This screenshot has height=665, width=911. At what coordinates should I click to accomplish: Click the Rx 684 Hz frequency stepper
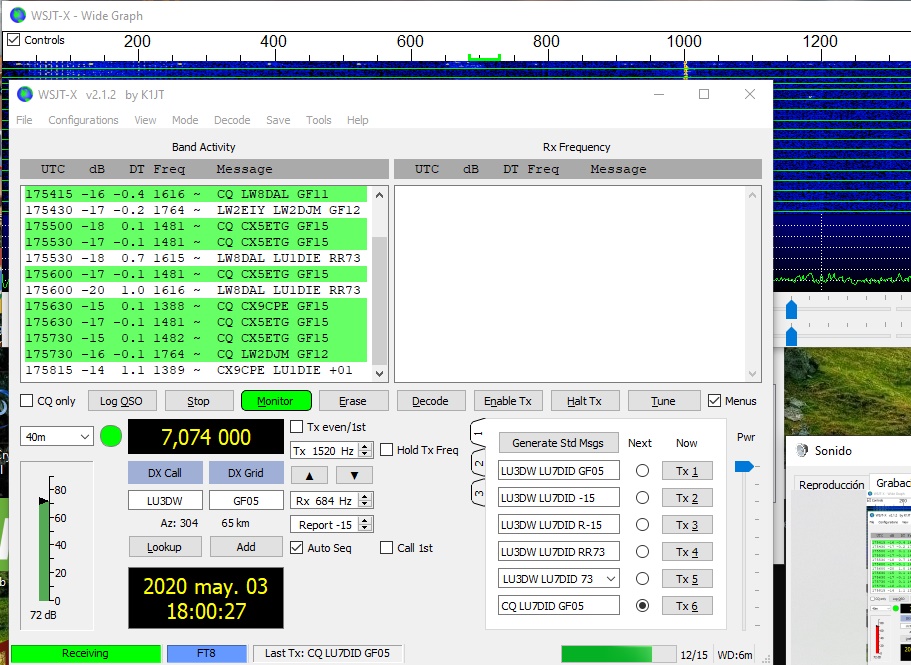tap(365, 500)
